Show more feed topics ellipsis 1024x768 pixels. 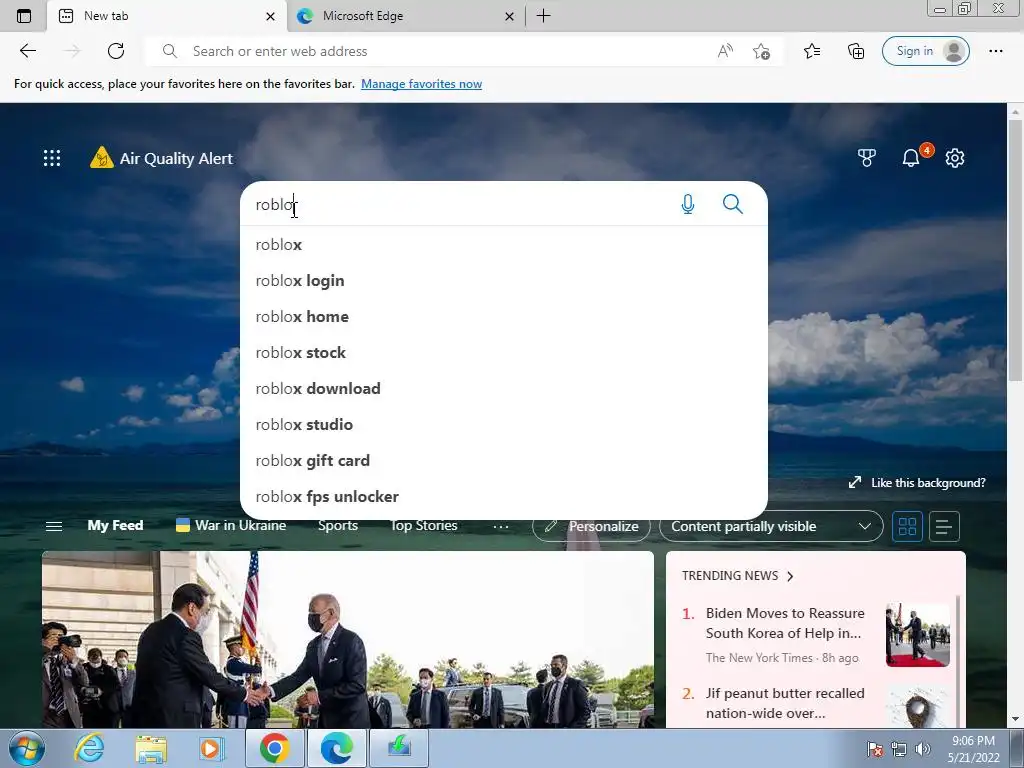(501, 526)
